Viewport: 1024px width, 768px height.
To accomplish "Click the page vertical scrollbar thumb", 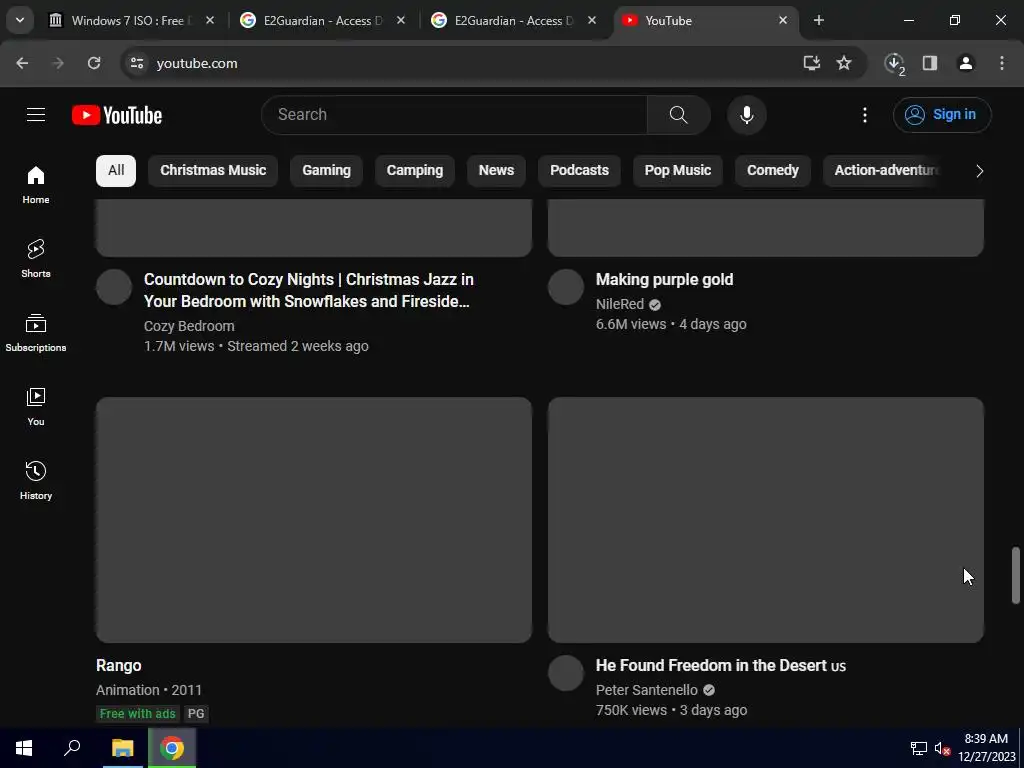I will click(x=1016, y=575).
